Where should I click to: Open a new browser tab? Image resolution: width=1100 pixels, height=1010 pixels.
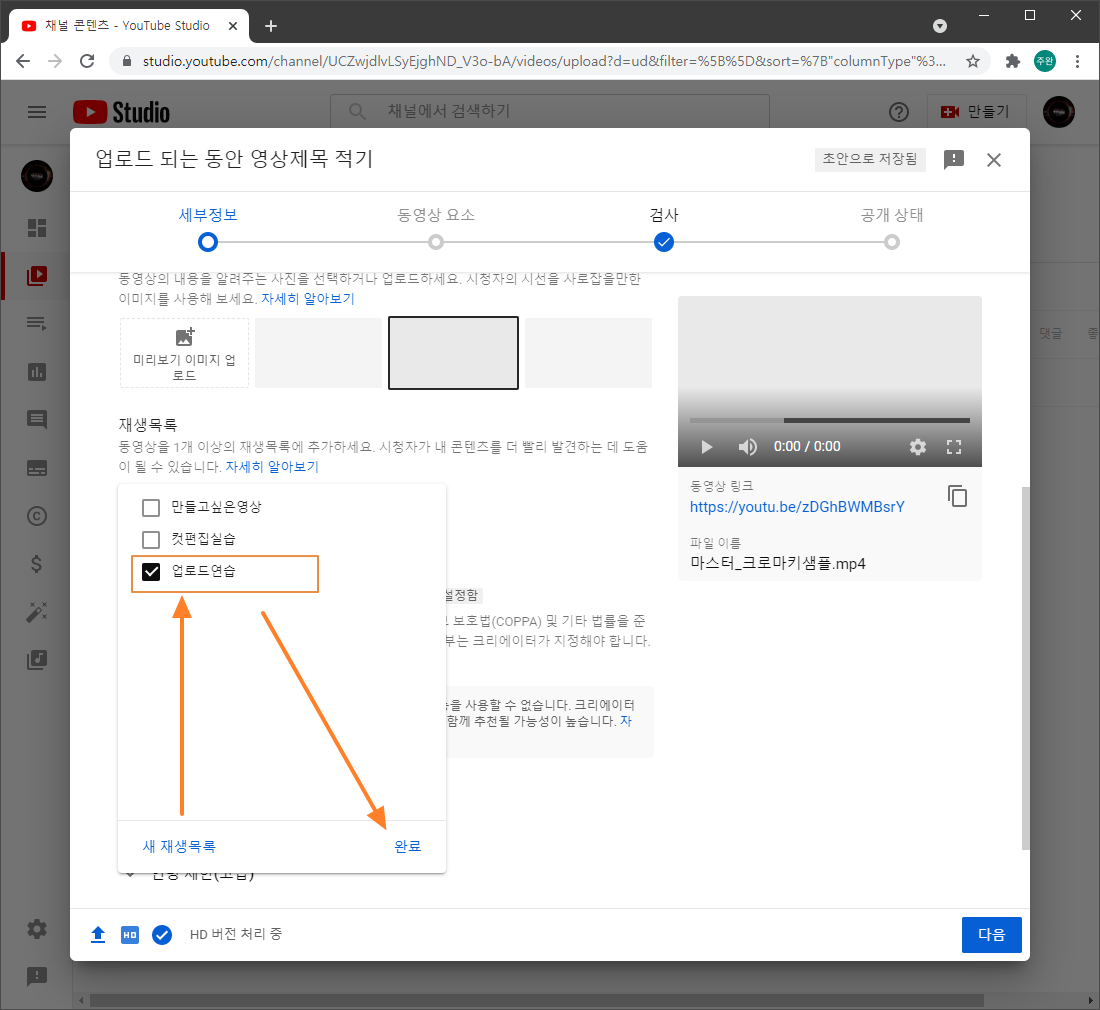coord(271,26)
